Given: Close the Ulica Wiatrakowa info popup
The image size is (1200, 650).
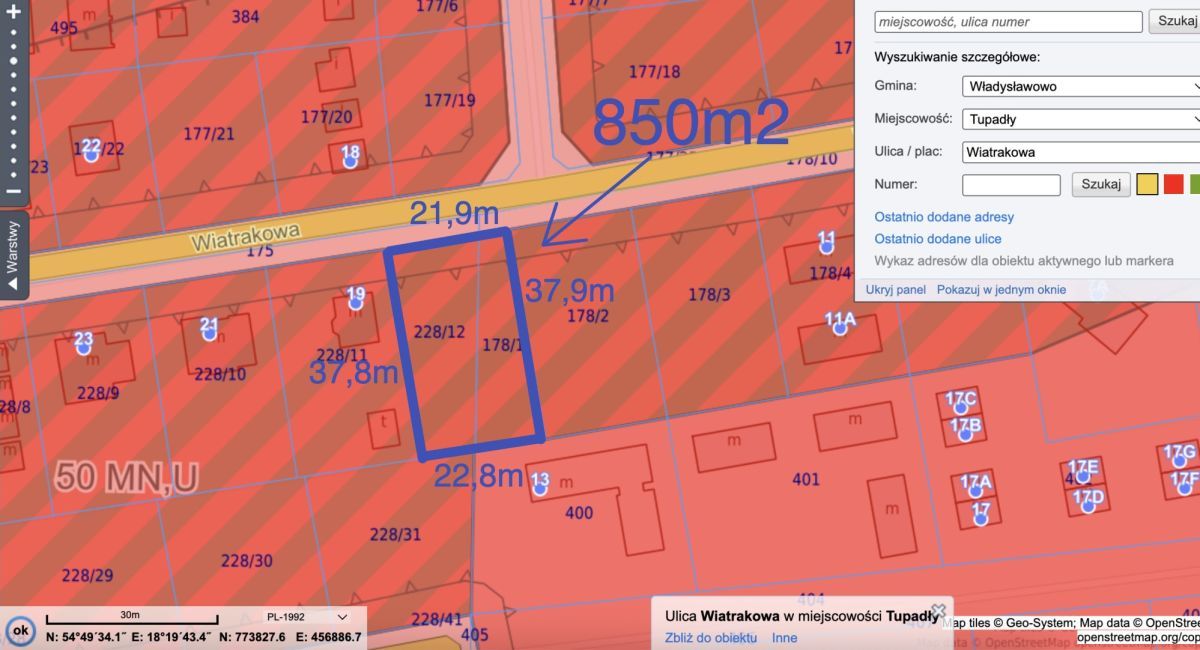Looking at the screenshot, I should (x=938, y=610).
